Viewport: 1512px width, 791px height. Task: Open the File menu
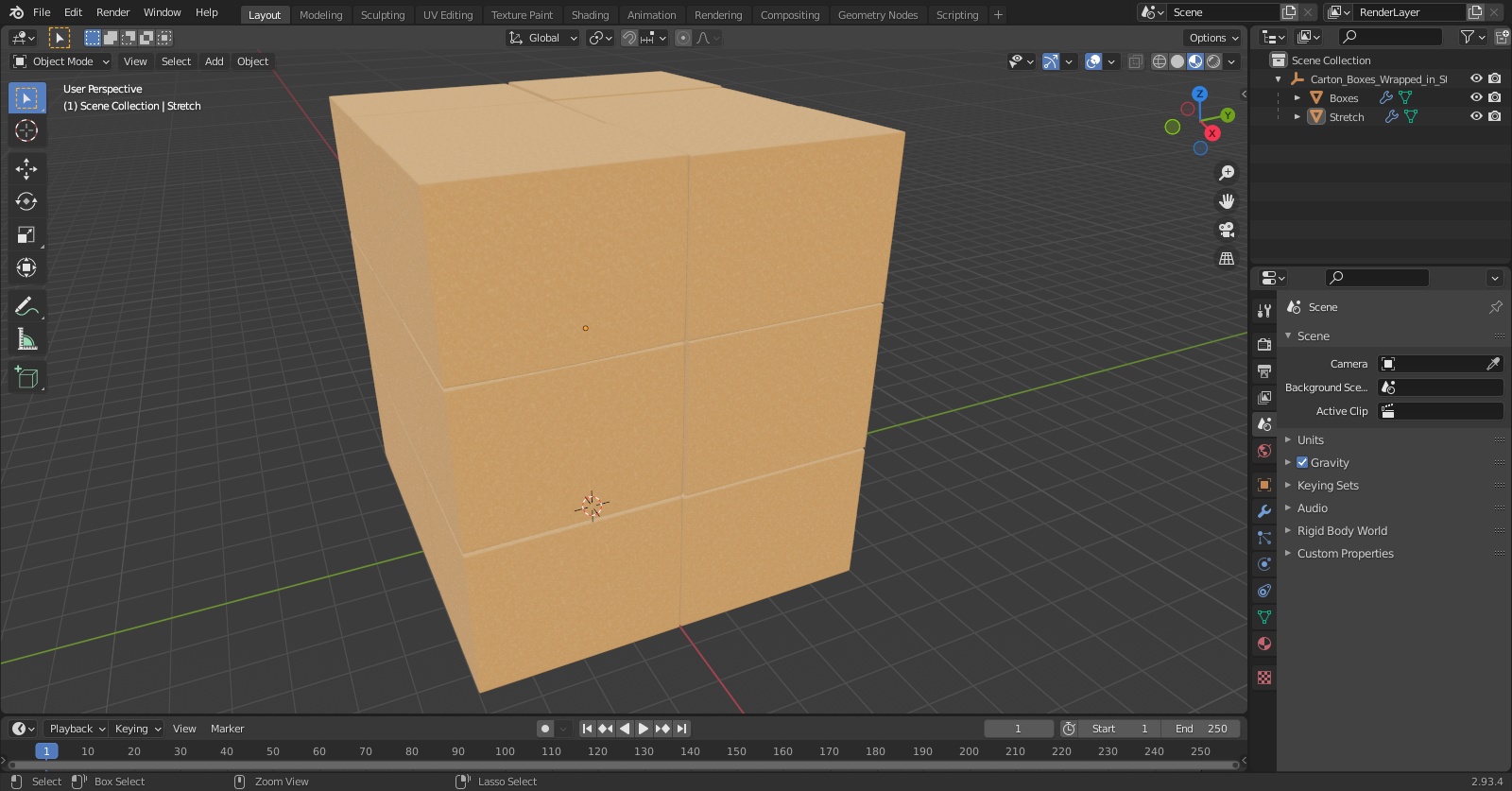point(42,12)
